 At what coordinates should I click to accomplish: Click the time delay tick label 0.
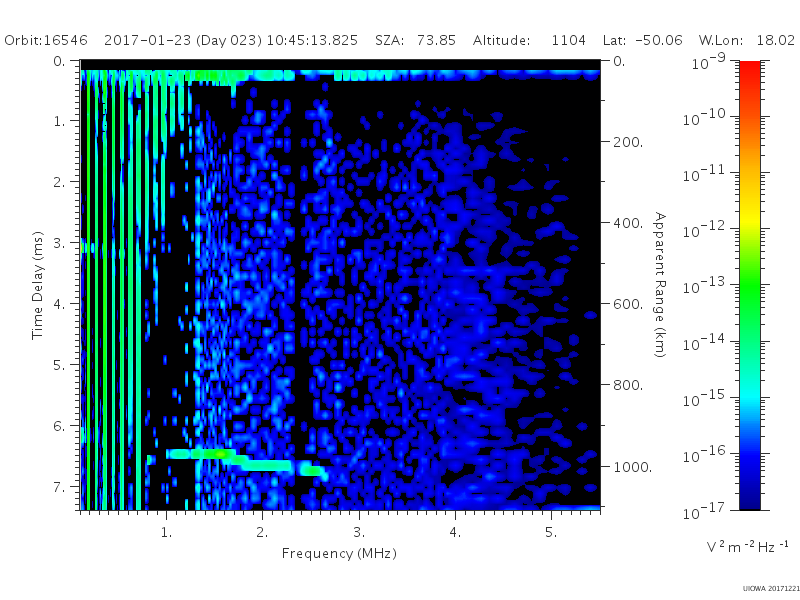[x=60, y=61]
